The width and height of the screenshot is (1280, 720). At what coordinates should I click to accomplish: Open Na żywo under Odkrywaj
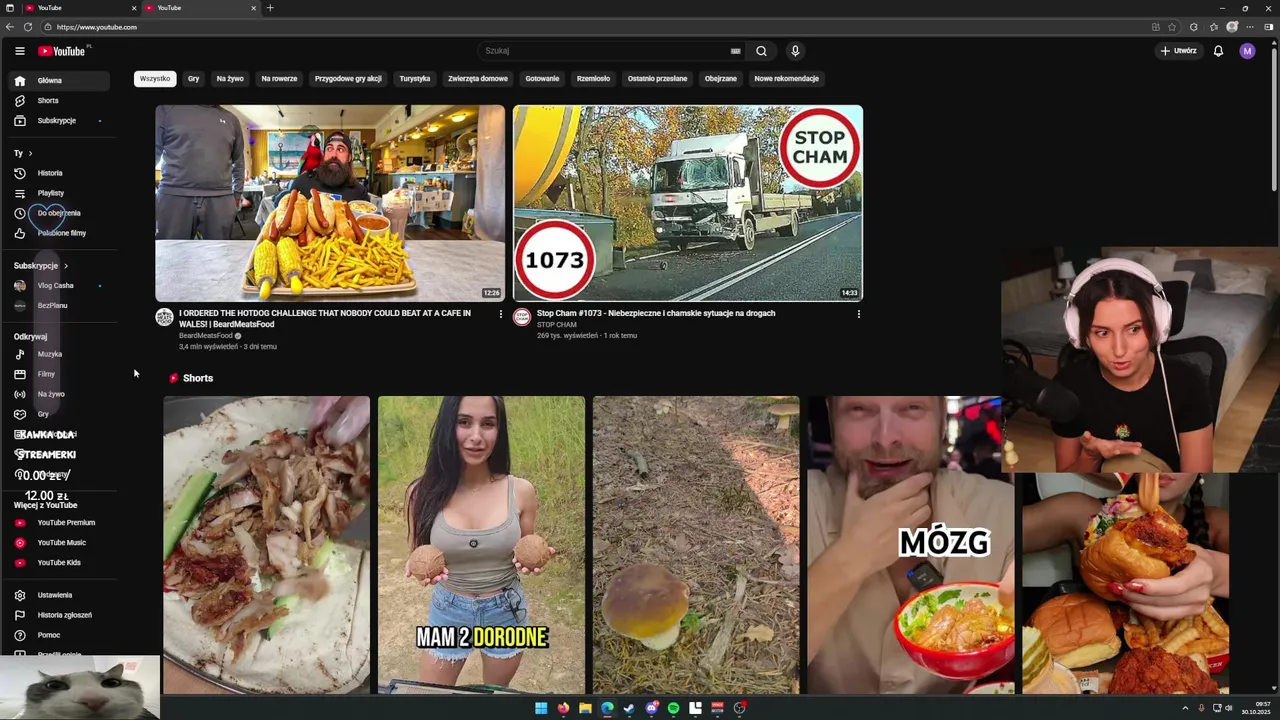59,394
